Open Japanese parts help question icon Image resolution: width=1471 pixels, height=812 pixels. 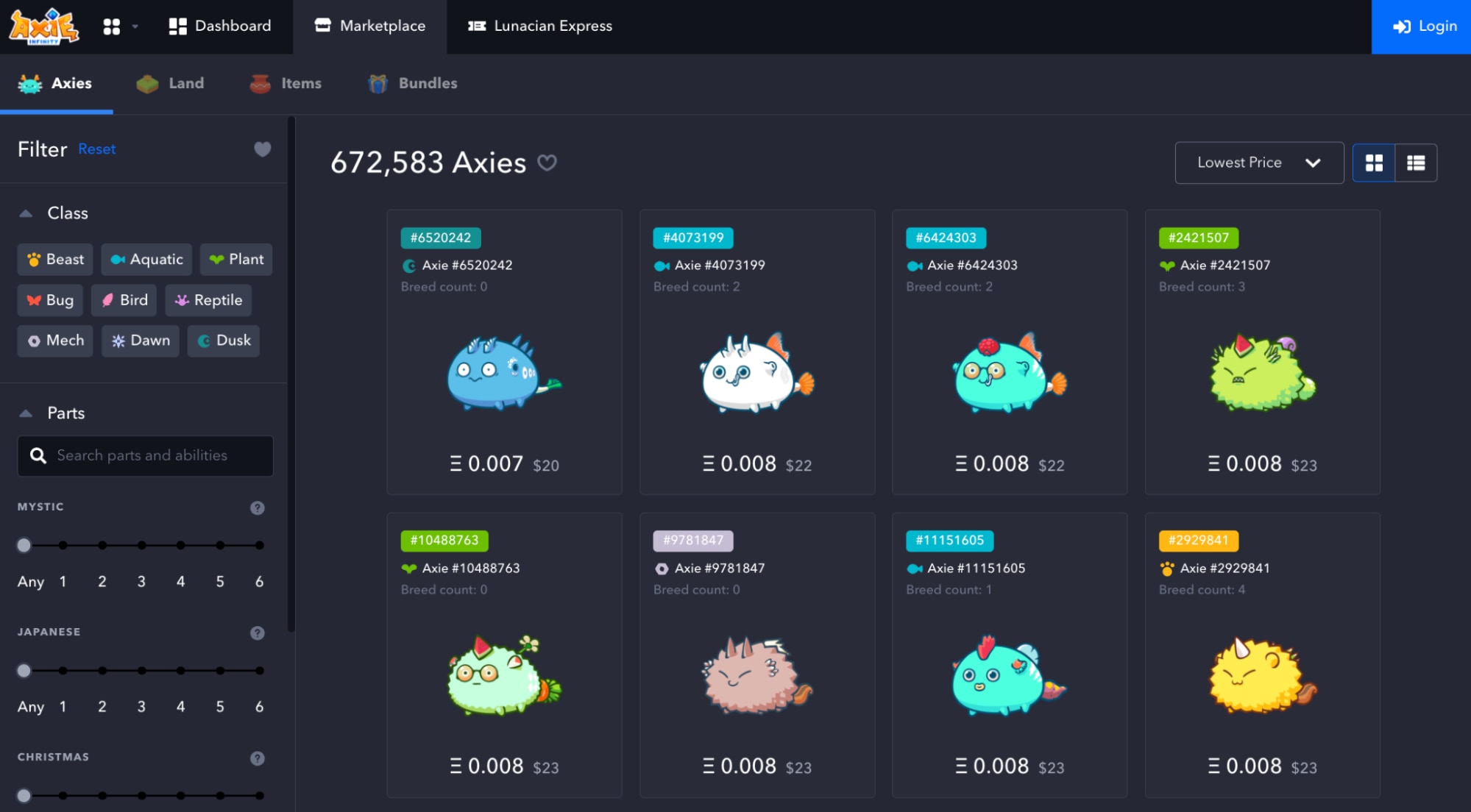tap(257, 633)
